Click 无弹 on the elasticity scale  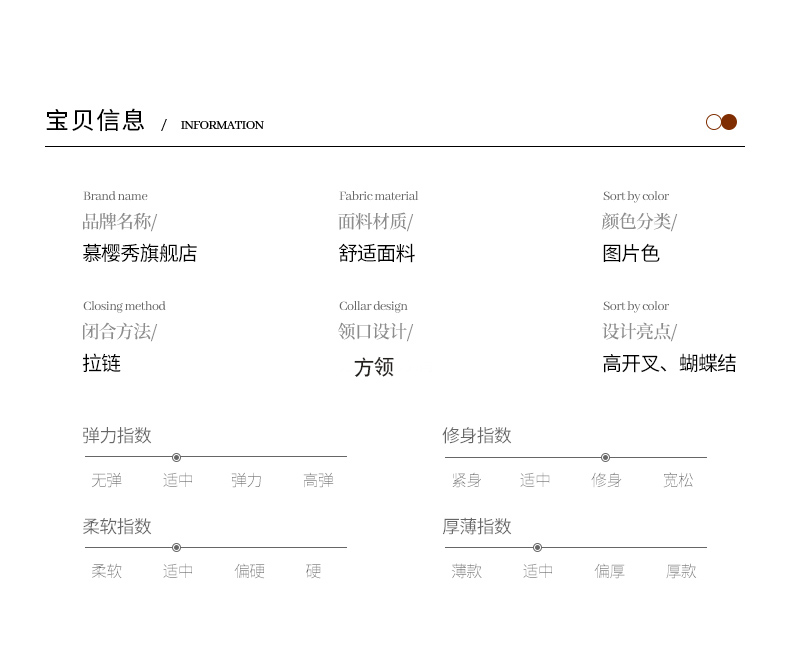106,480
